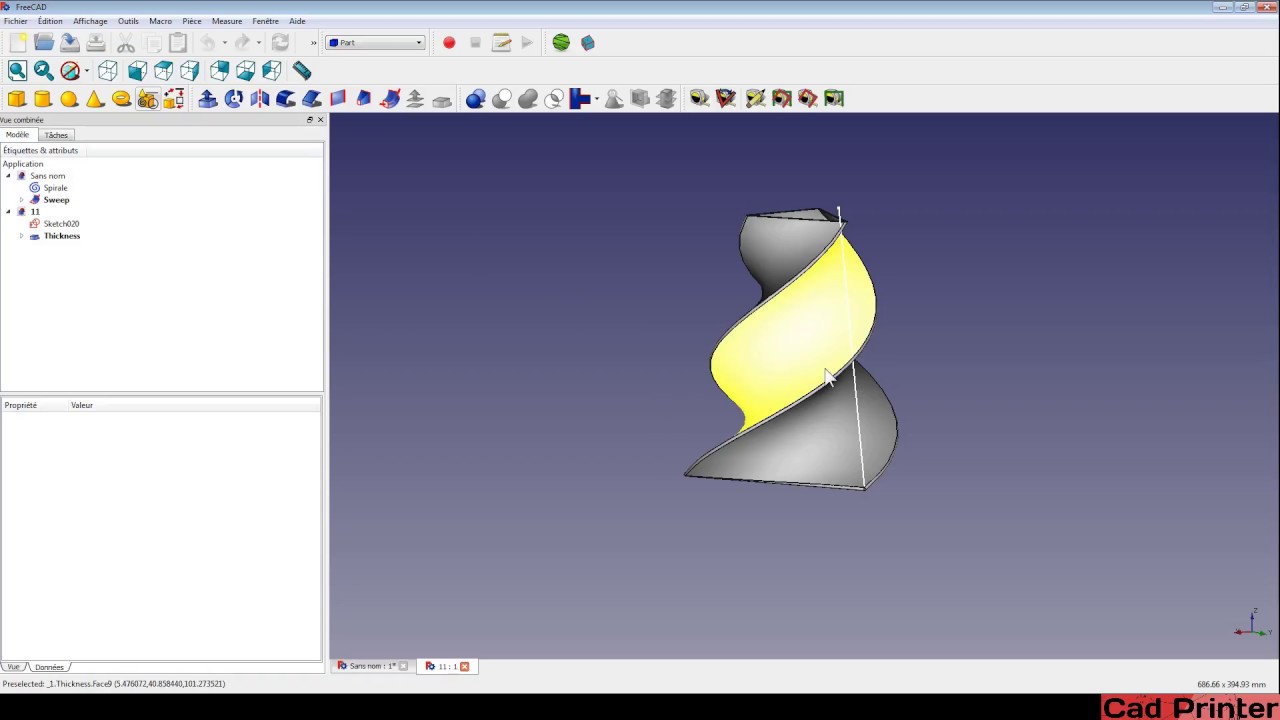This screenshot has height=720, width=1280.
Task: Click the Valeur column header
Action: [82, 405]
